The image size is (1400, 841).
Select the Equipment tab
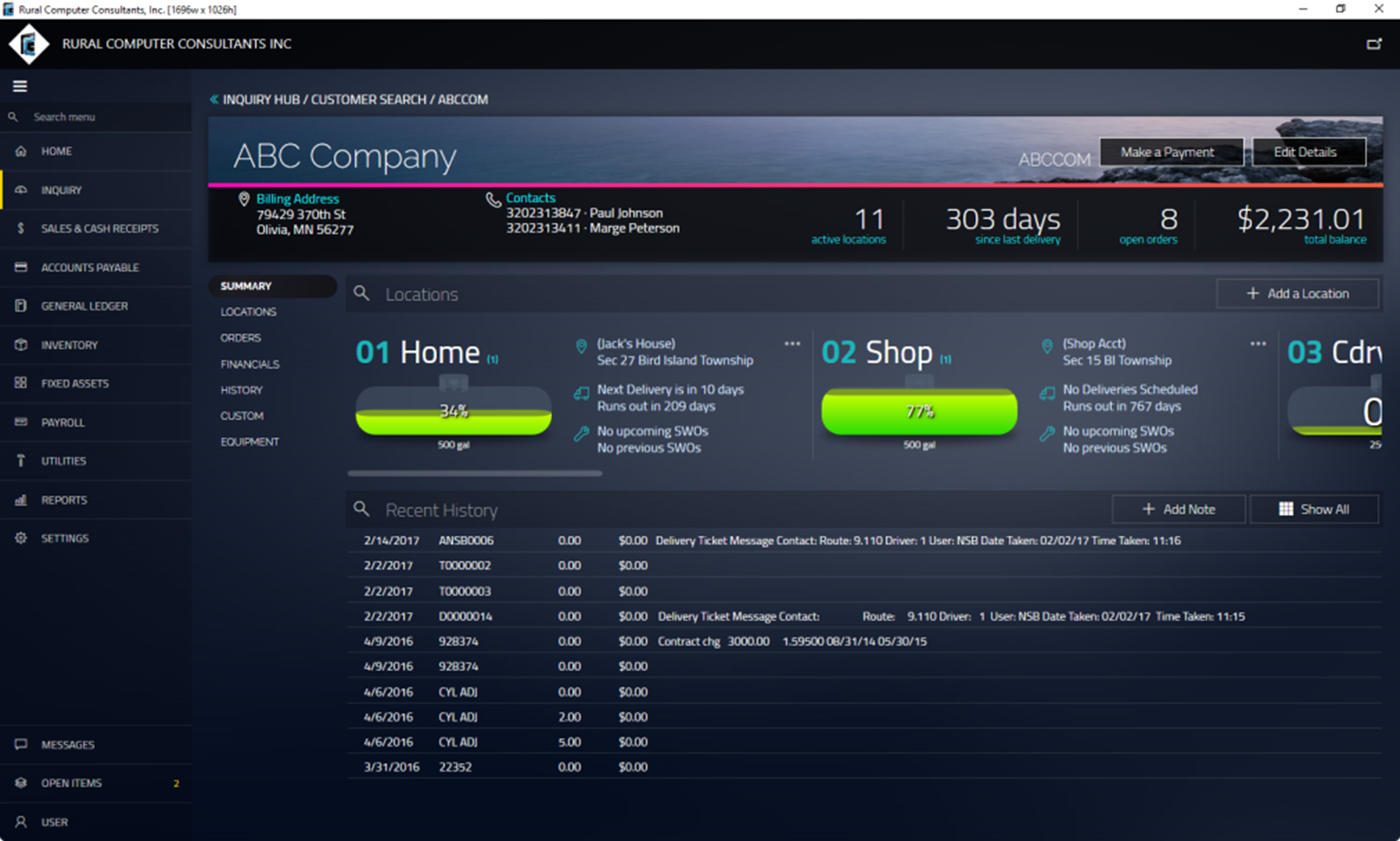click(x=250, y=442)
